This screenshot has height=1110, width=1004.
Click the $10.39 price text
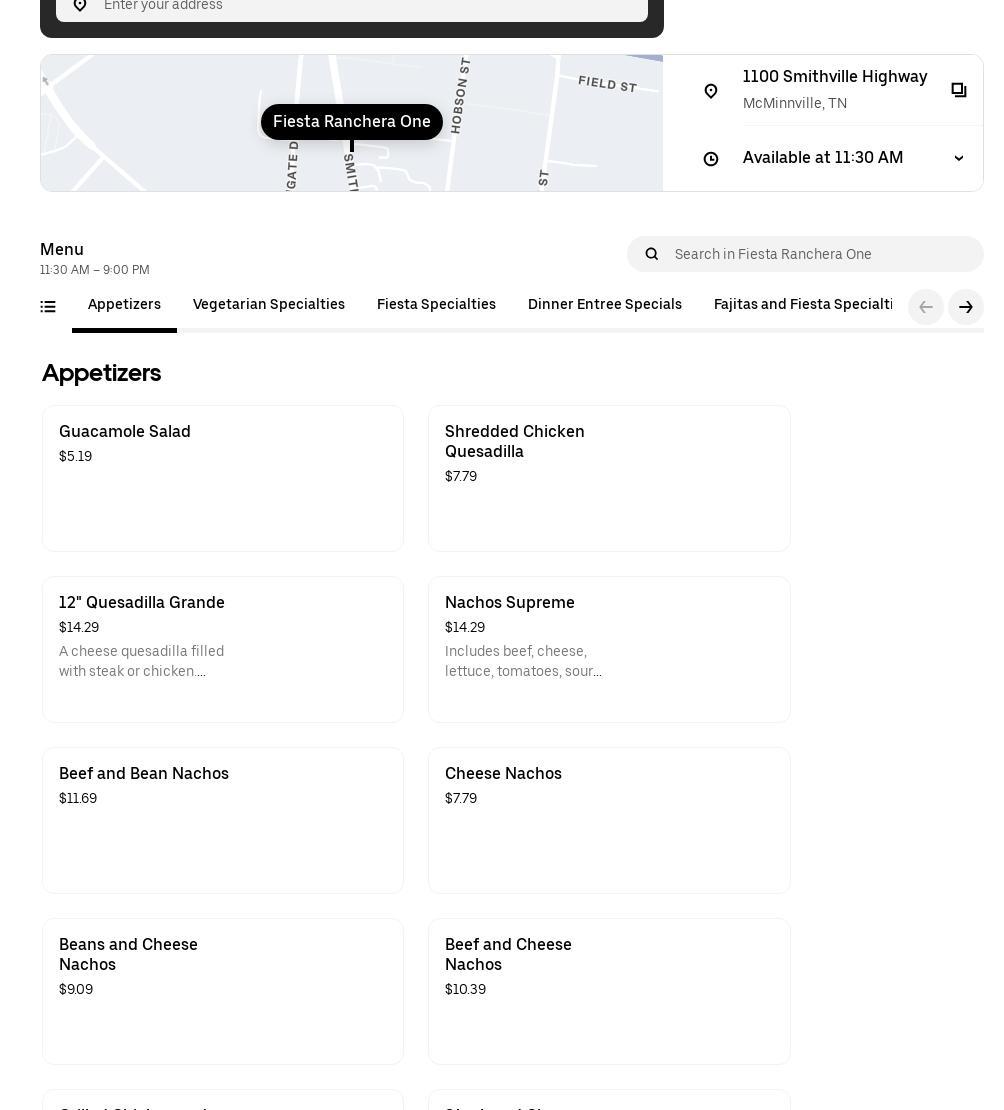coord(465,990)
